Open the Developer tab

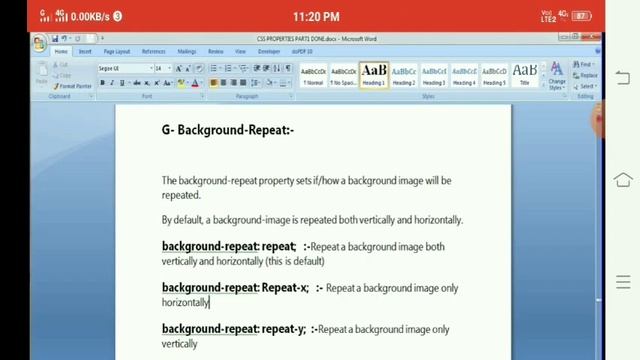point(269,51)
